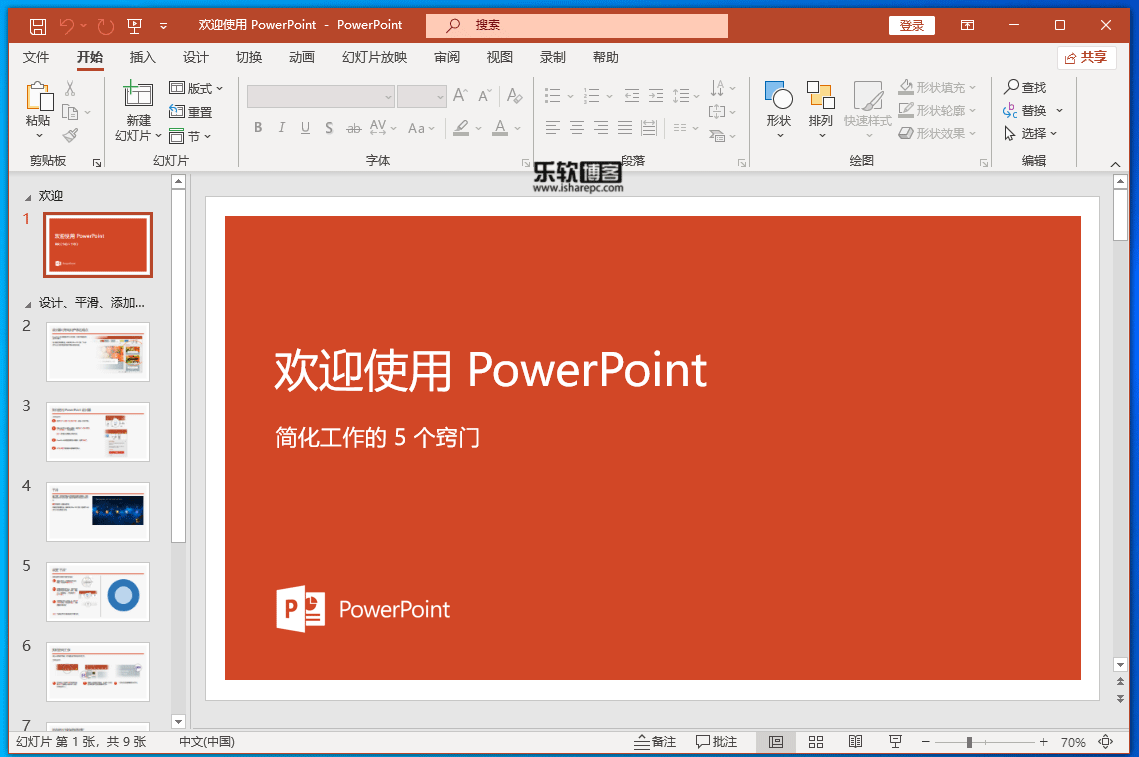Click the Sign in (登录) button
This screenshot has height=757, width=1139.
[x=912, y=25]
